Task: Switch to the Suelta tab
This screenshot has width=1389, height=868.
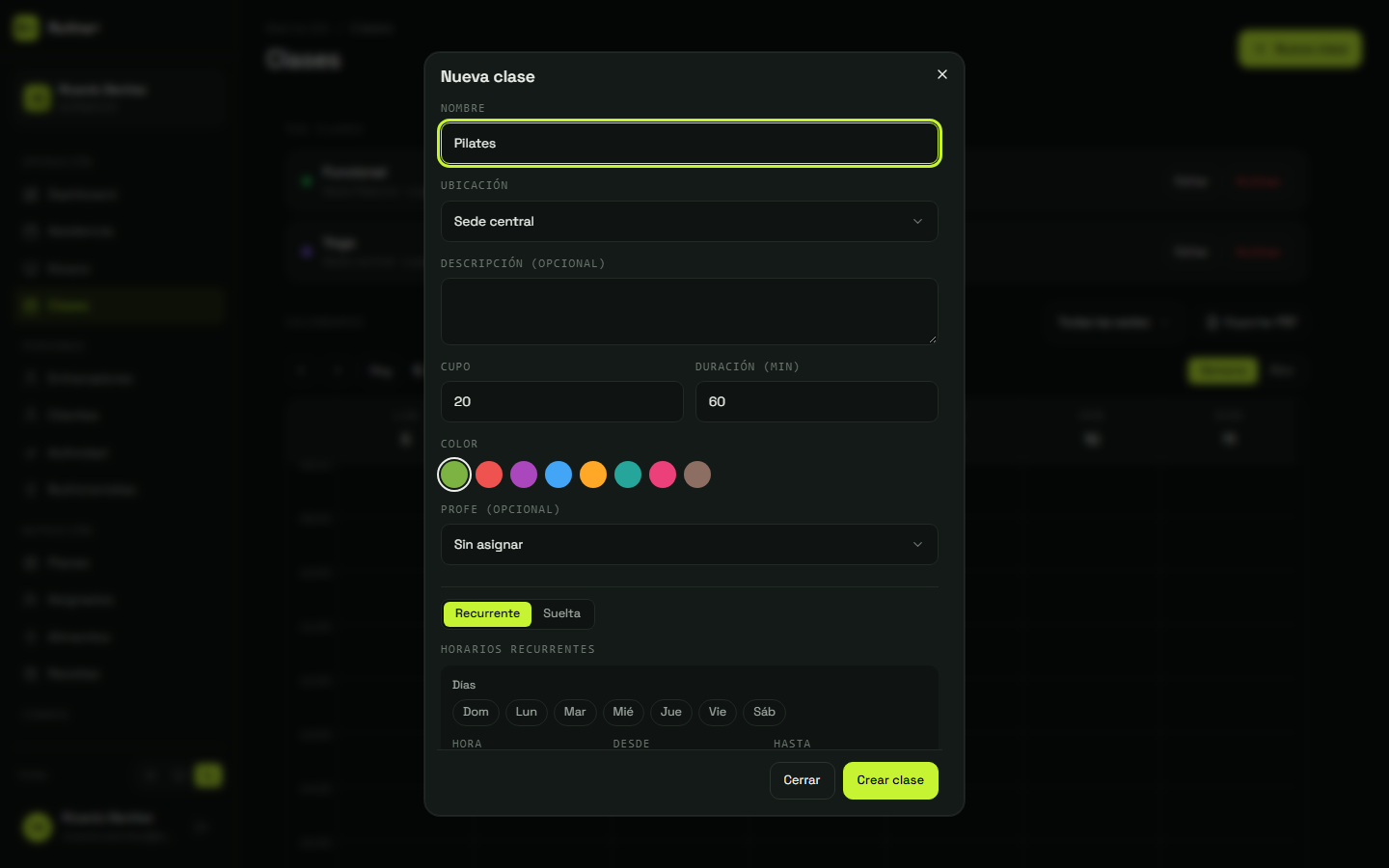Action: (x=562, y=614)
